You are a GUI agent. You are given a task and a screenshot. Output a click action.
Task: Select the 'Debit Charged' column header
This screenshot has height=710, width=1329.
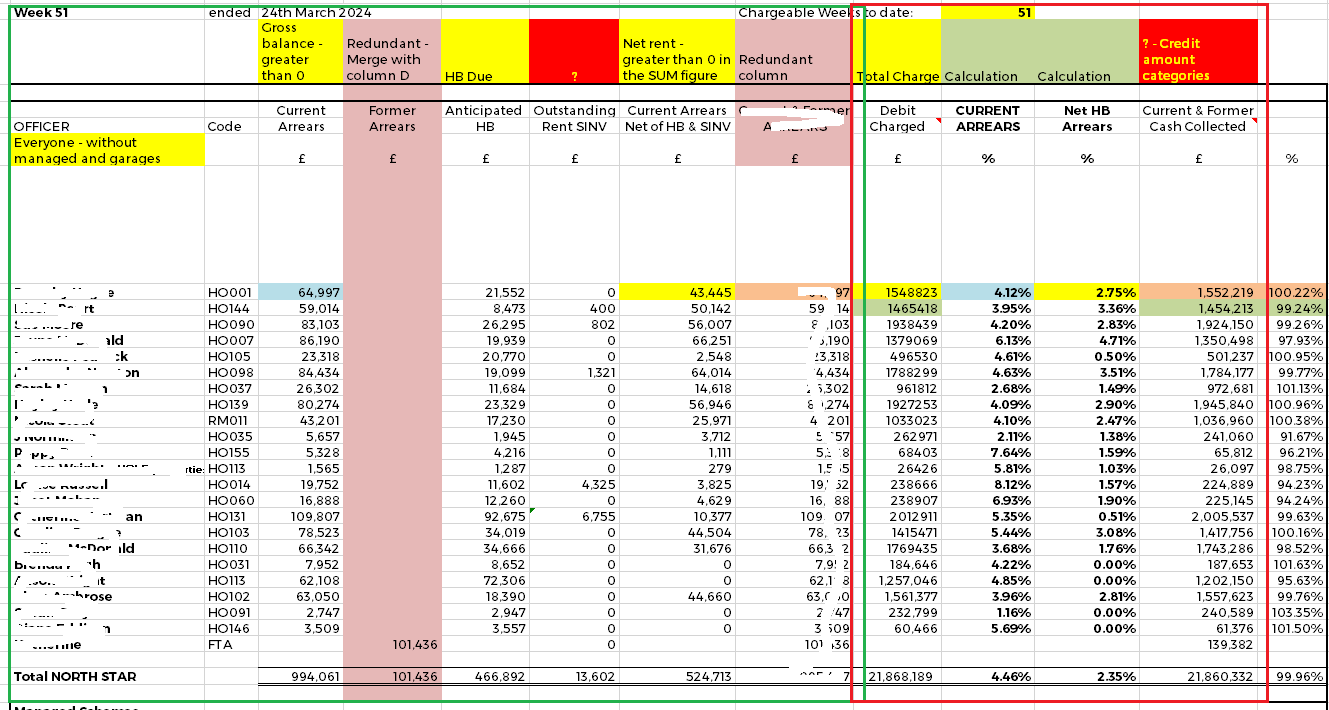point(897,118)
